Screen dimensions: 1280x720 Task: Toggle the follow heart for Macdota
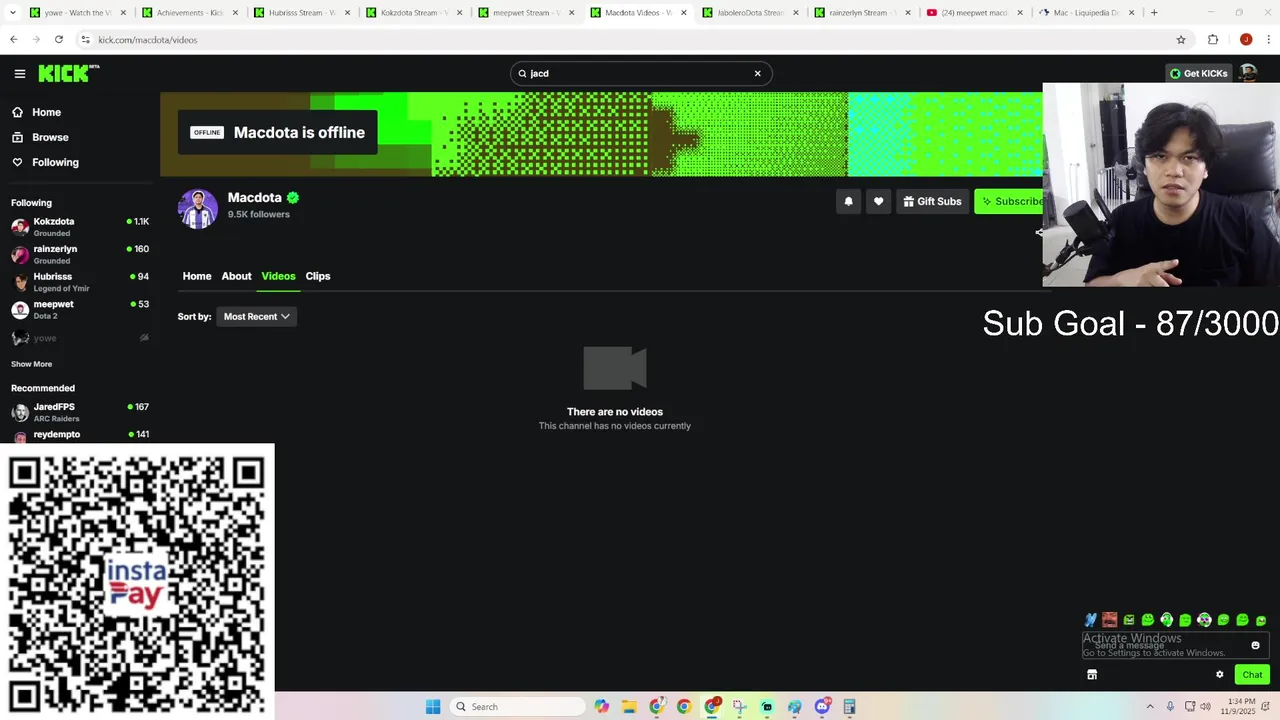tap(878, 201)
